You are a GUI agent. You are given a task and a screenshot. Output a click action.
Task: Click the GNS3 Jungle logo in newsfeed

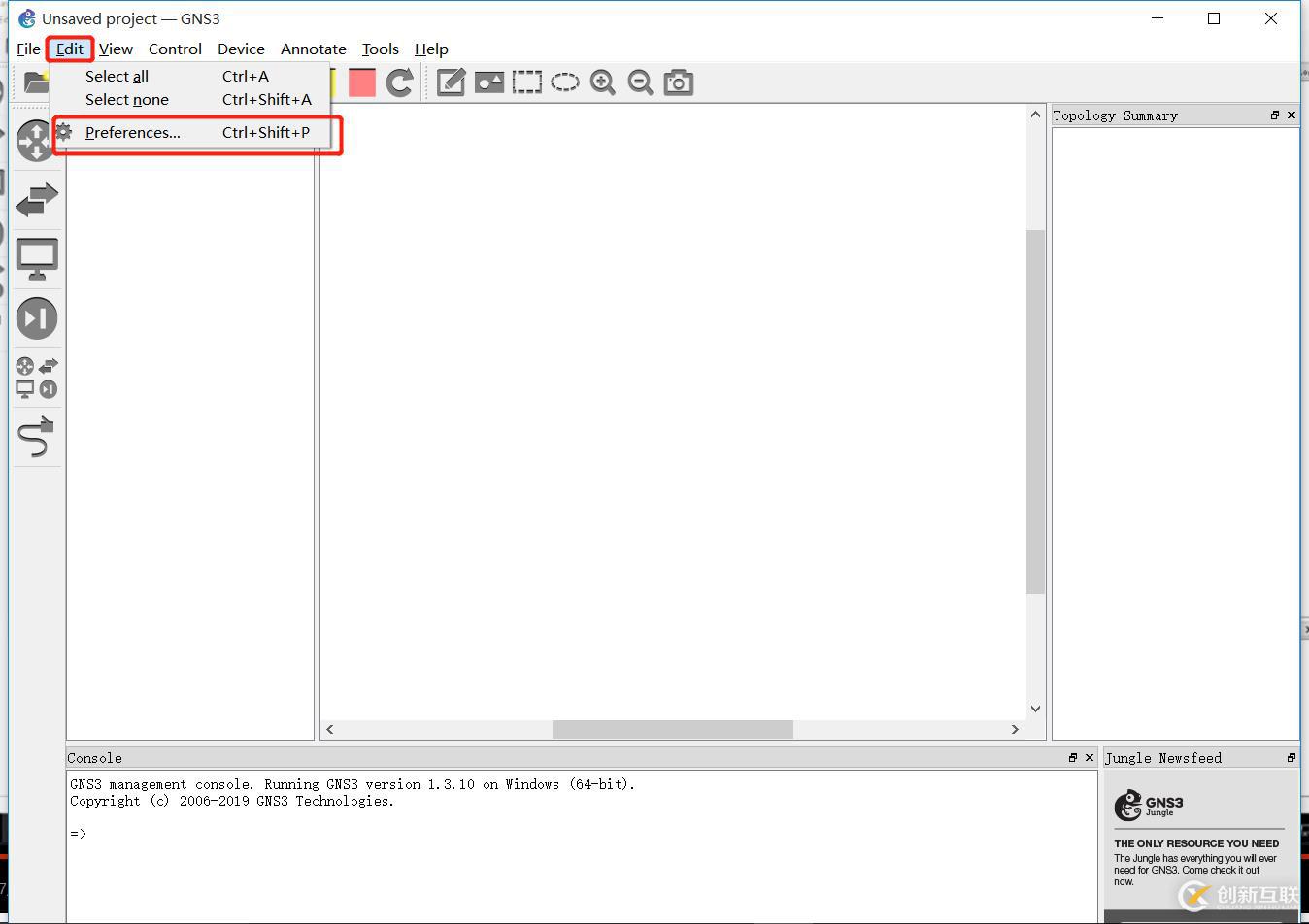pos(1149,805)
